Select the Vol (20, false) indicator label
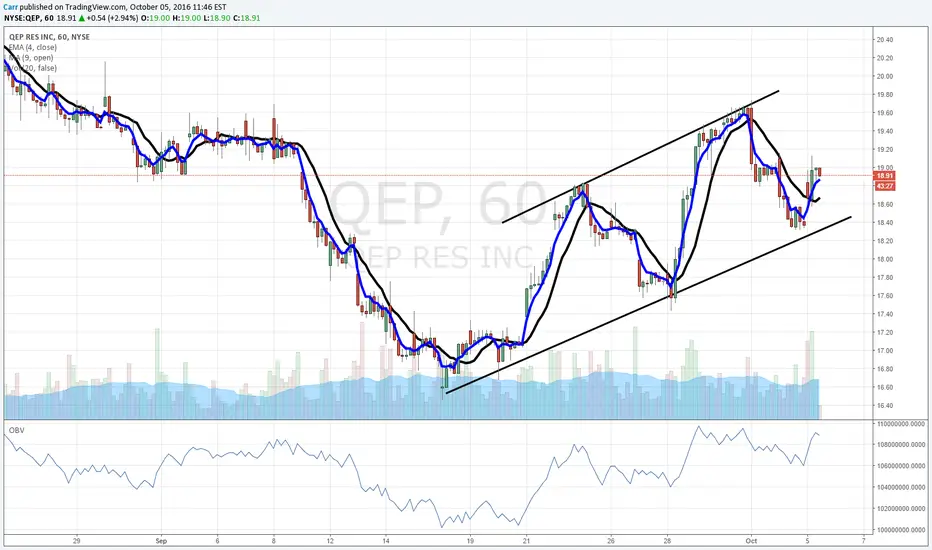The image size is (932, 550). (x=33, y=68)
